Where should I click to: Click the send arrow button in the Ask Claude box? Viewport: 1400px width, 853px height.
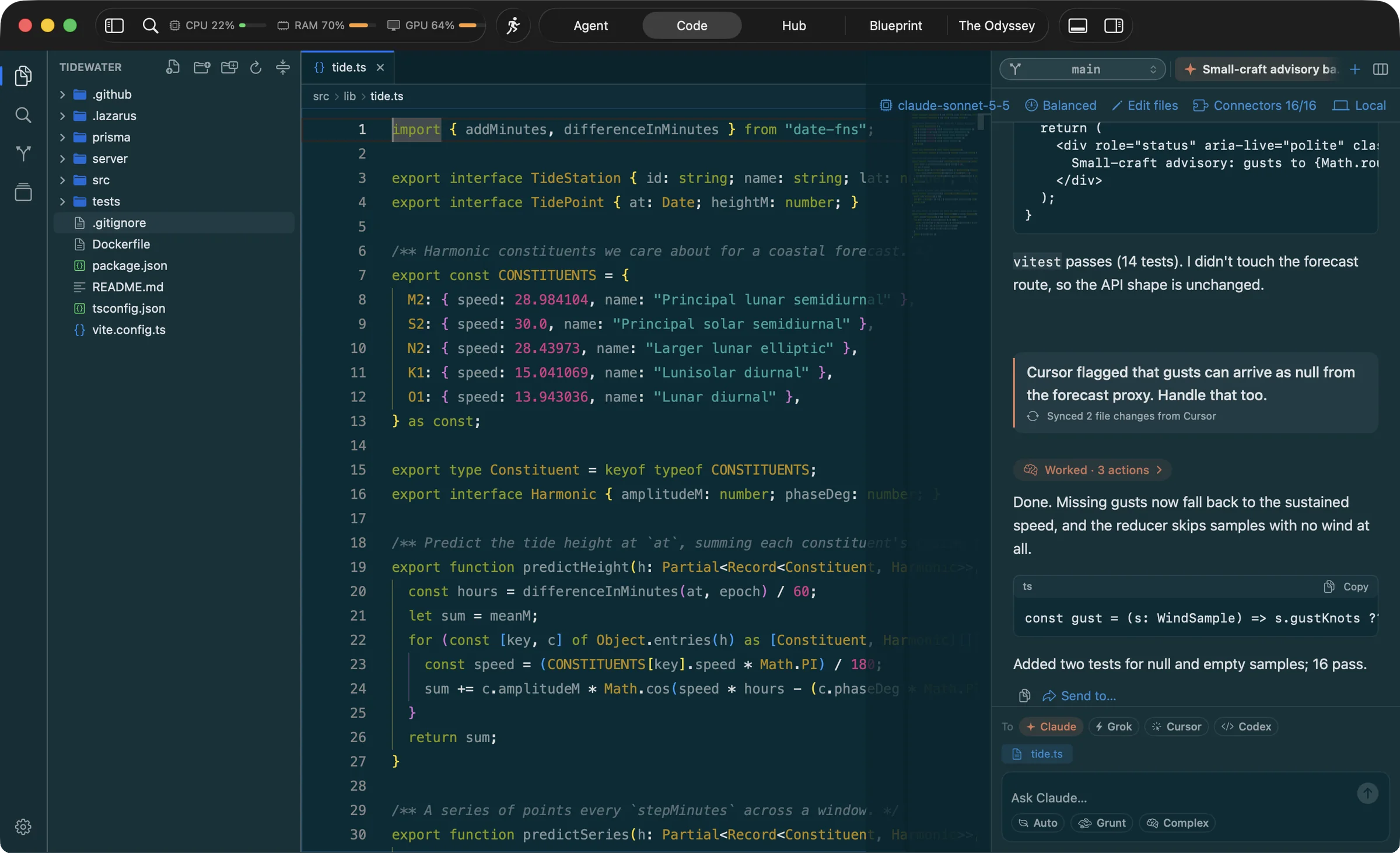[1367, 793]
